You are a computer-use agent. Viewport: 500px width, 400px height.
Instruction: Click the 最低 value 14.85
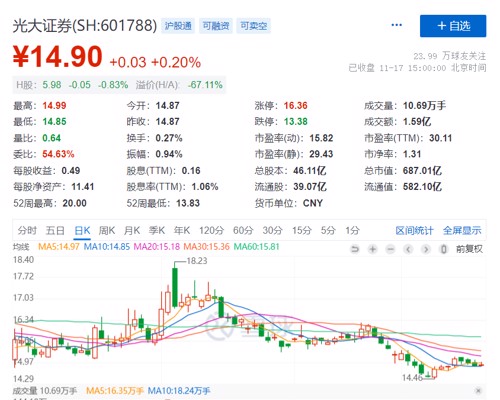(x=54, y=122)
